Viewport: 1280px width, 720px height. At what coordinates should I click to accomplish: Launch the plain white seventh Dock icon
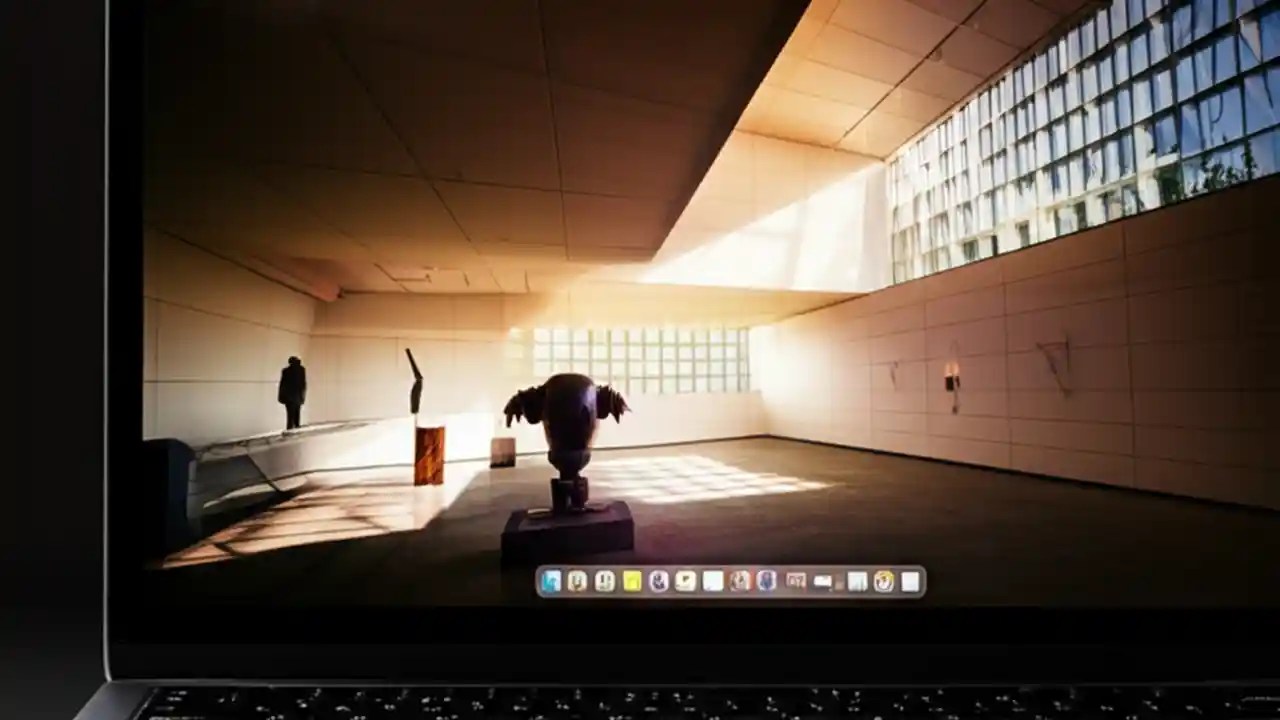click(x=711, y=583)
